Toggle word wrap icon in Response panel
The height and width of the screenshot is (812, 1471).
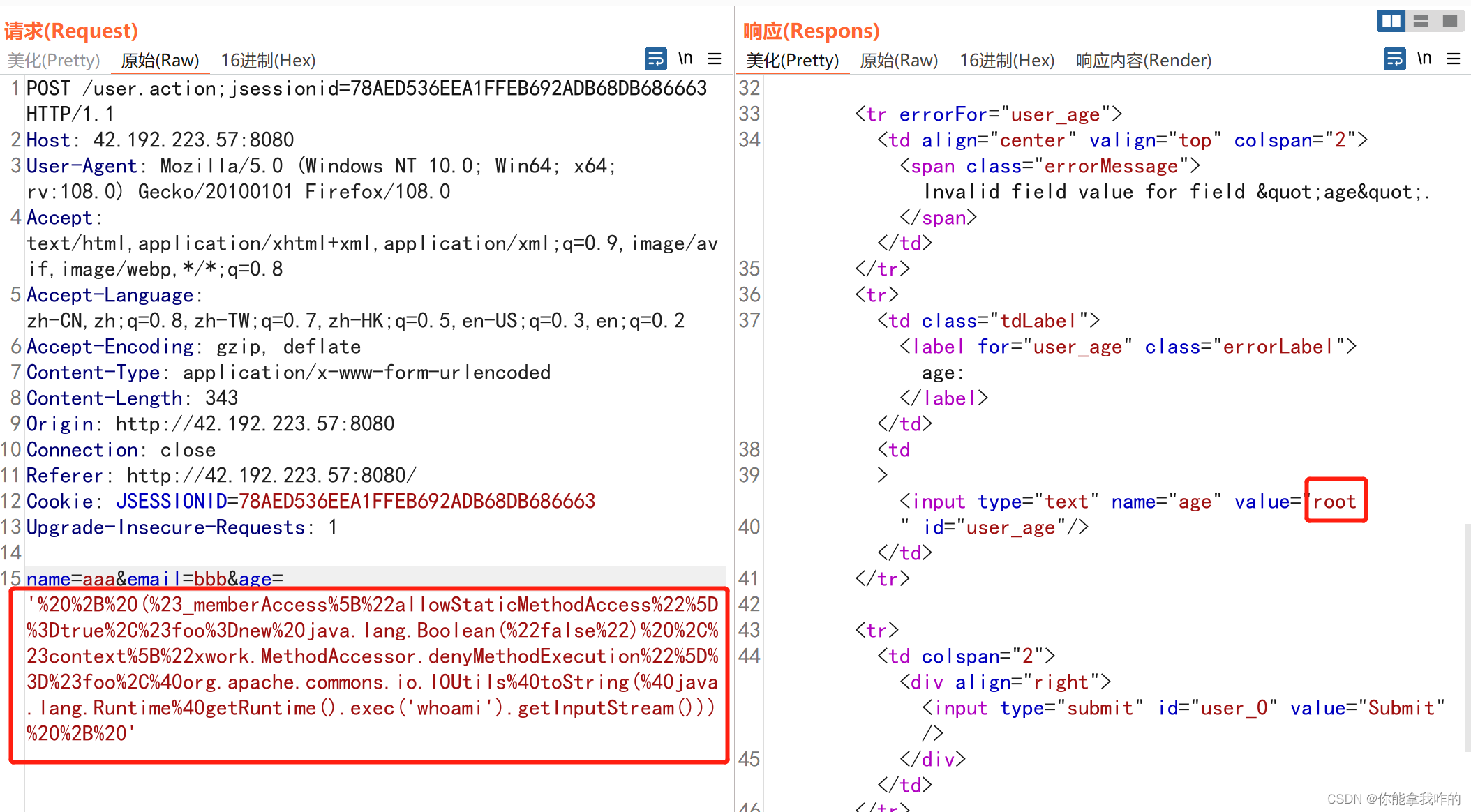1394,59
